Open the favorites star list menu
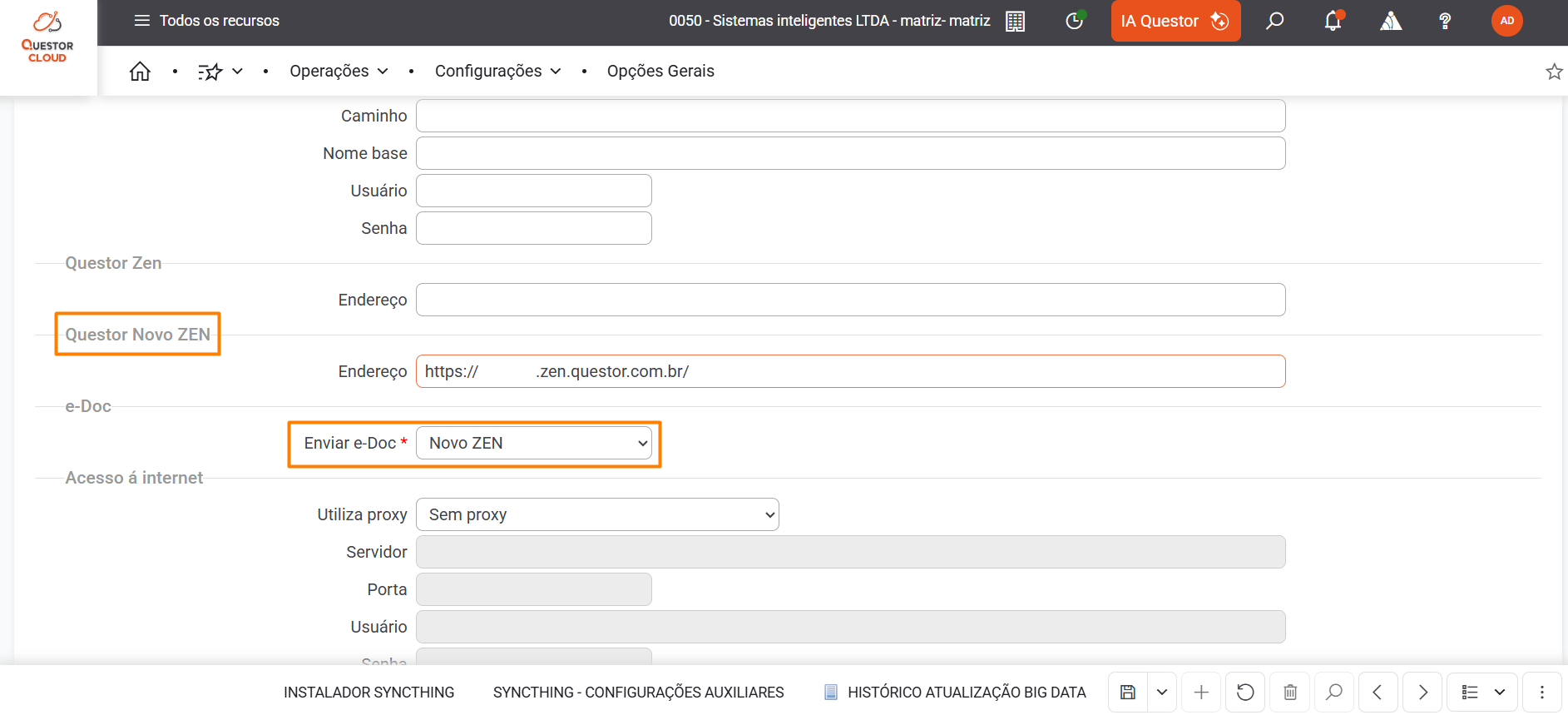Image resolution: width=1568 pixels, height=715 pixels. (x=220, y=72)
